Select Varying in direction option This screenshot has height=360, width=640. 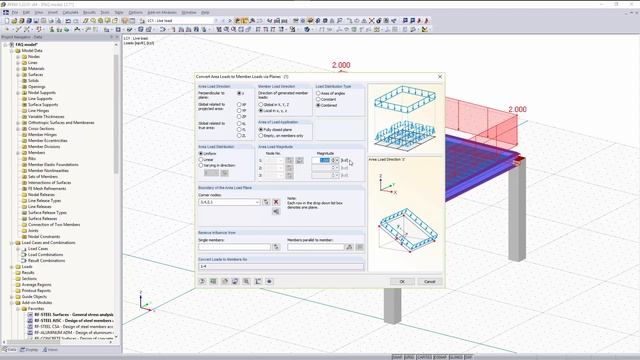tap(201, 165)
